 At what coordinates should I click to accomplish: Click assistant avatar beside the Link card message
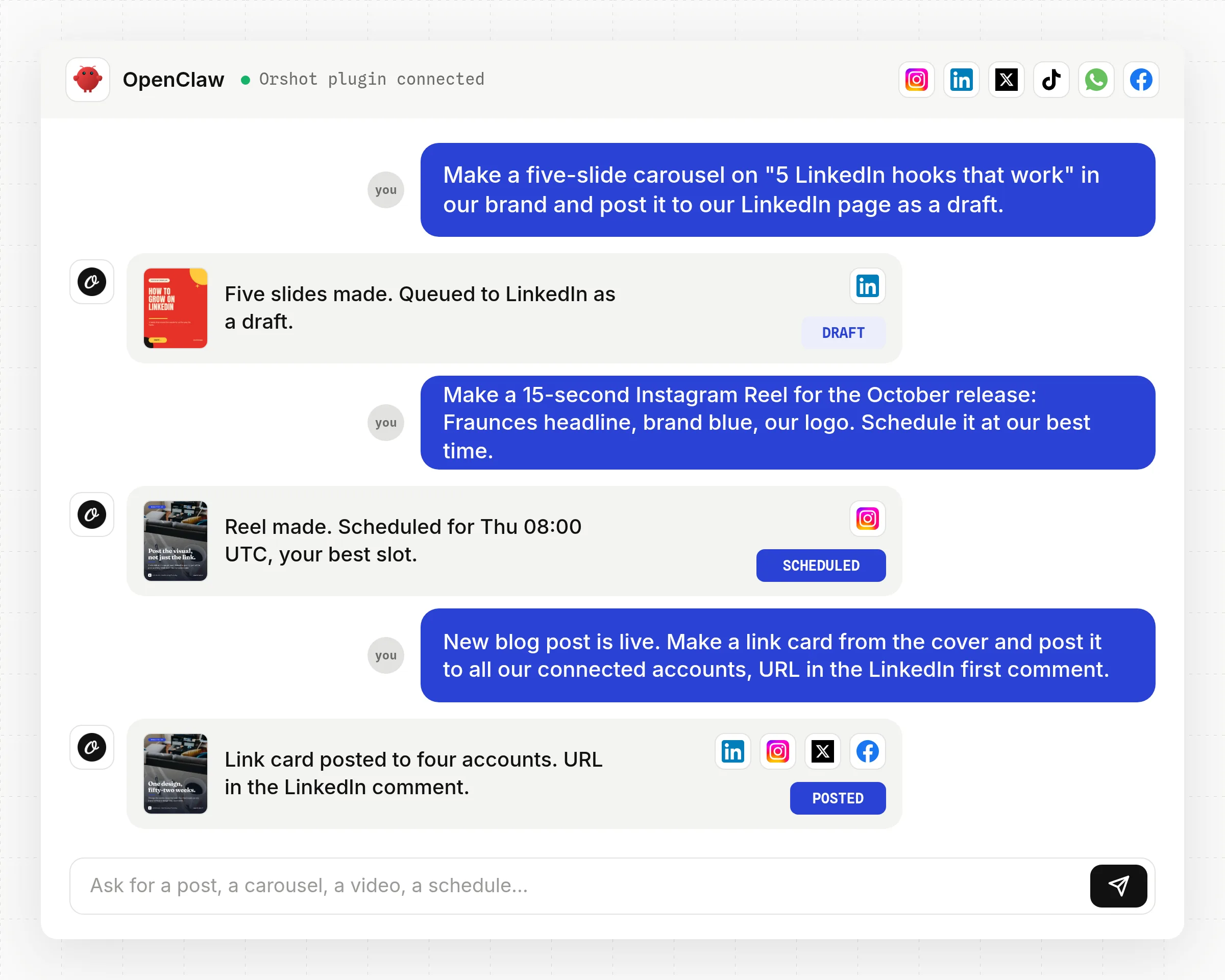[92, 747]
